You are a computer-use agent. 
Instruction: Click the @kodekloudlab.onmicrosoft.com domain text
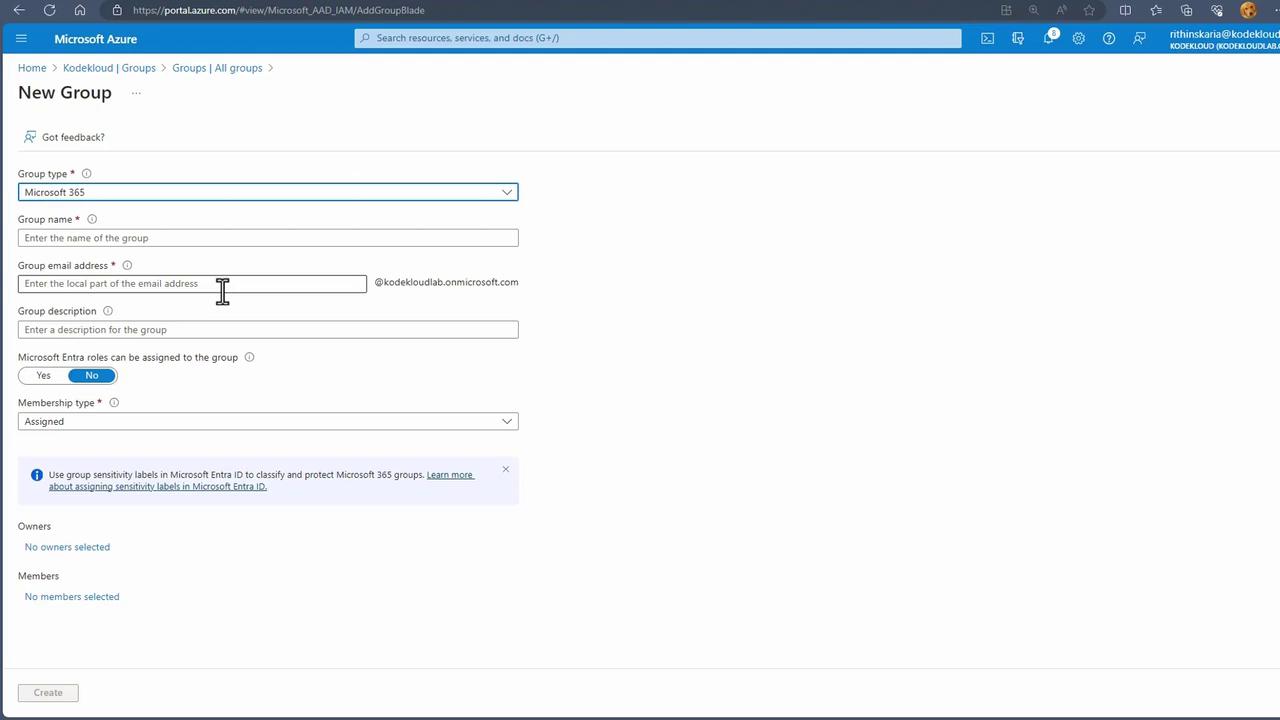pyautogui.click(x=446, y=282)
